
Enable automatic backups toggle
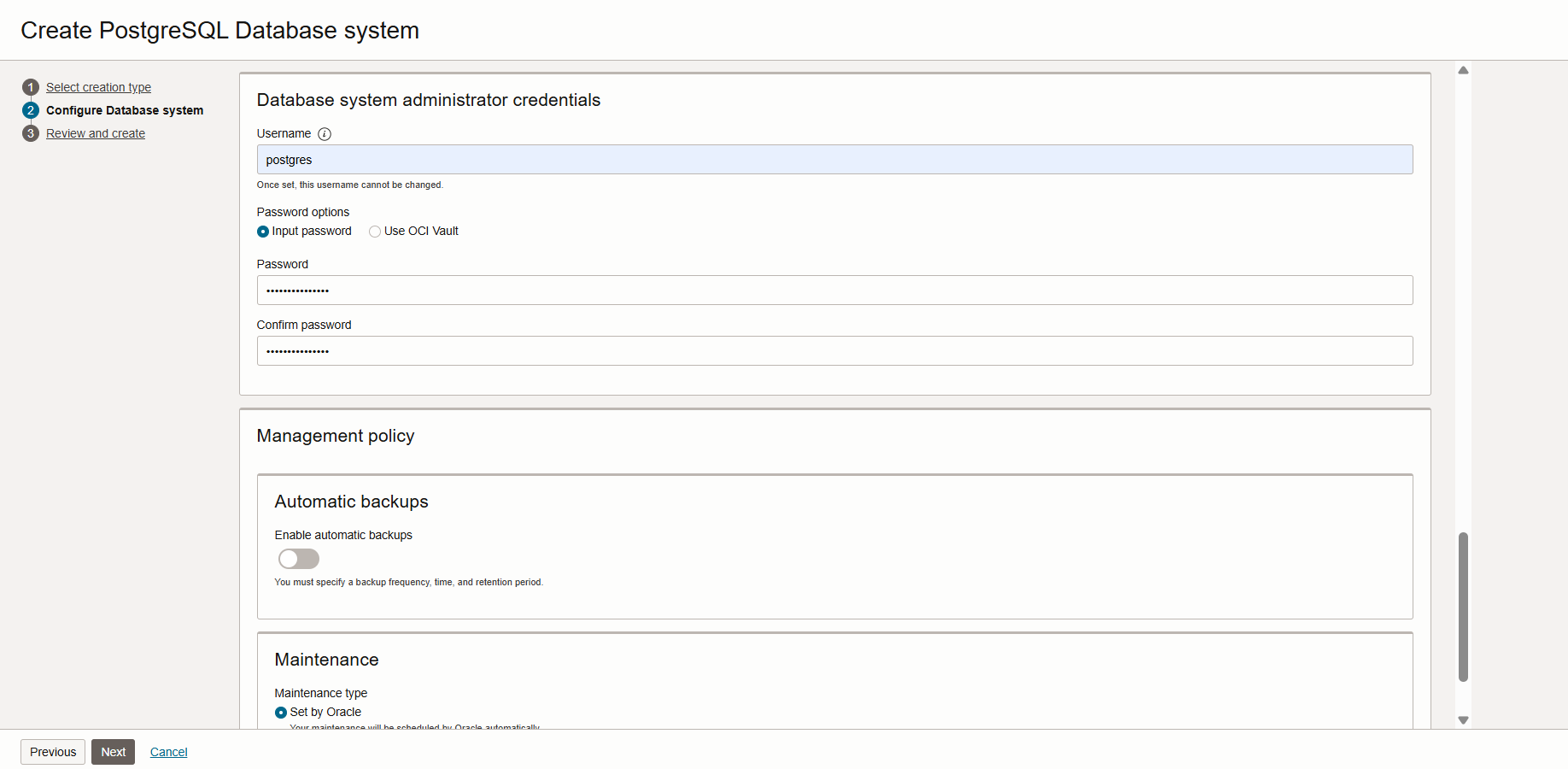coord(299,559)
